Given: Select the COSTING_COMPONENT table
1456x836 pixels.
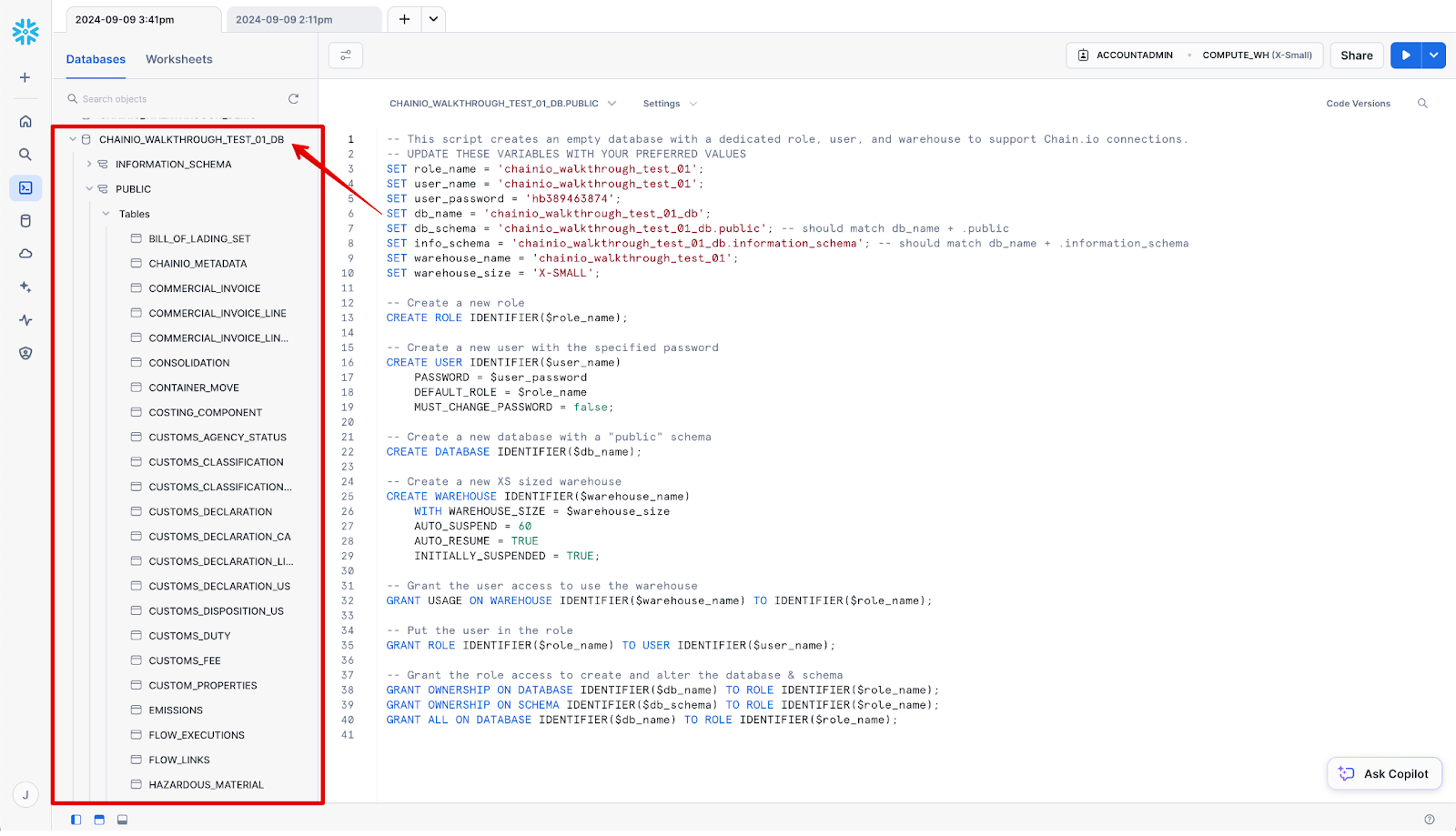Looking at the screenshot, I should pos(206,412).
